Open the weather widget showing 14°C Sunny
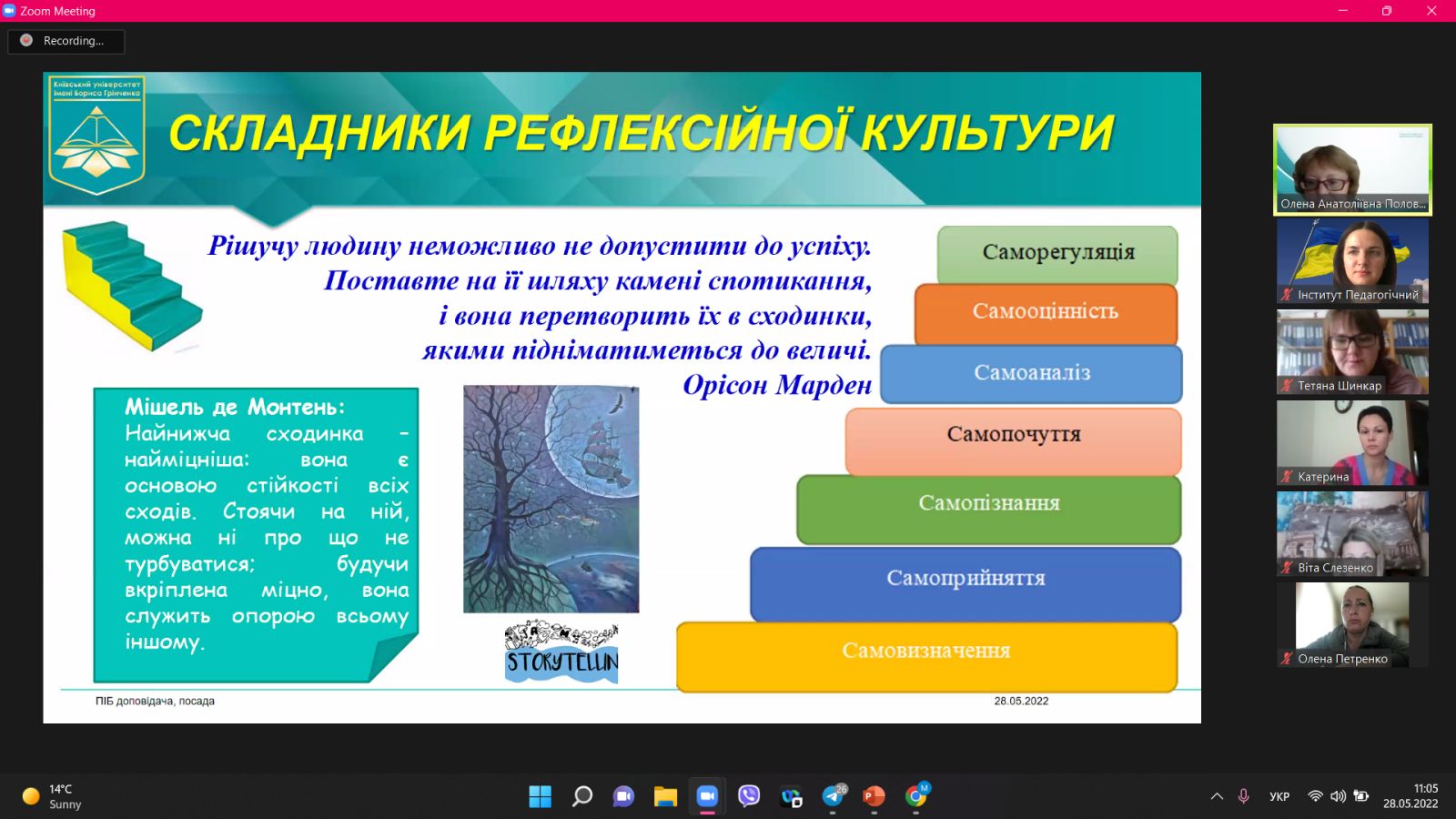 tap(53, 796)
